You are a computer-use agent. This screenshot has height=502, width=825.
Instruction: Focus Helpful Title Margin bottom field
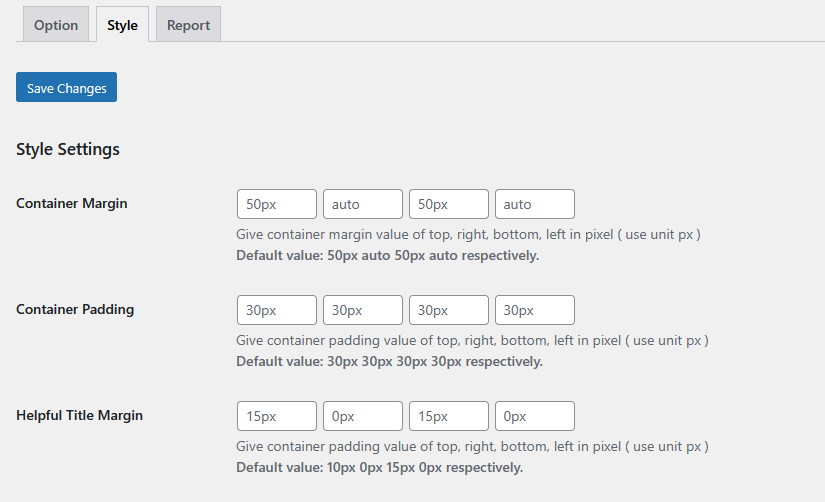click(449, 416)
